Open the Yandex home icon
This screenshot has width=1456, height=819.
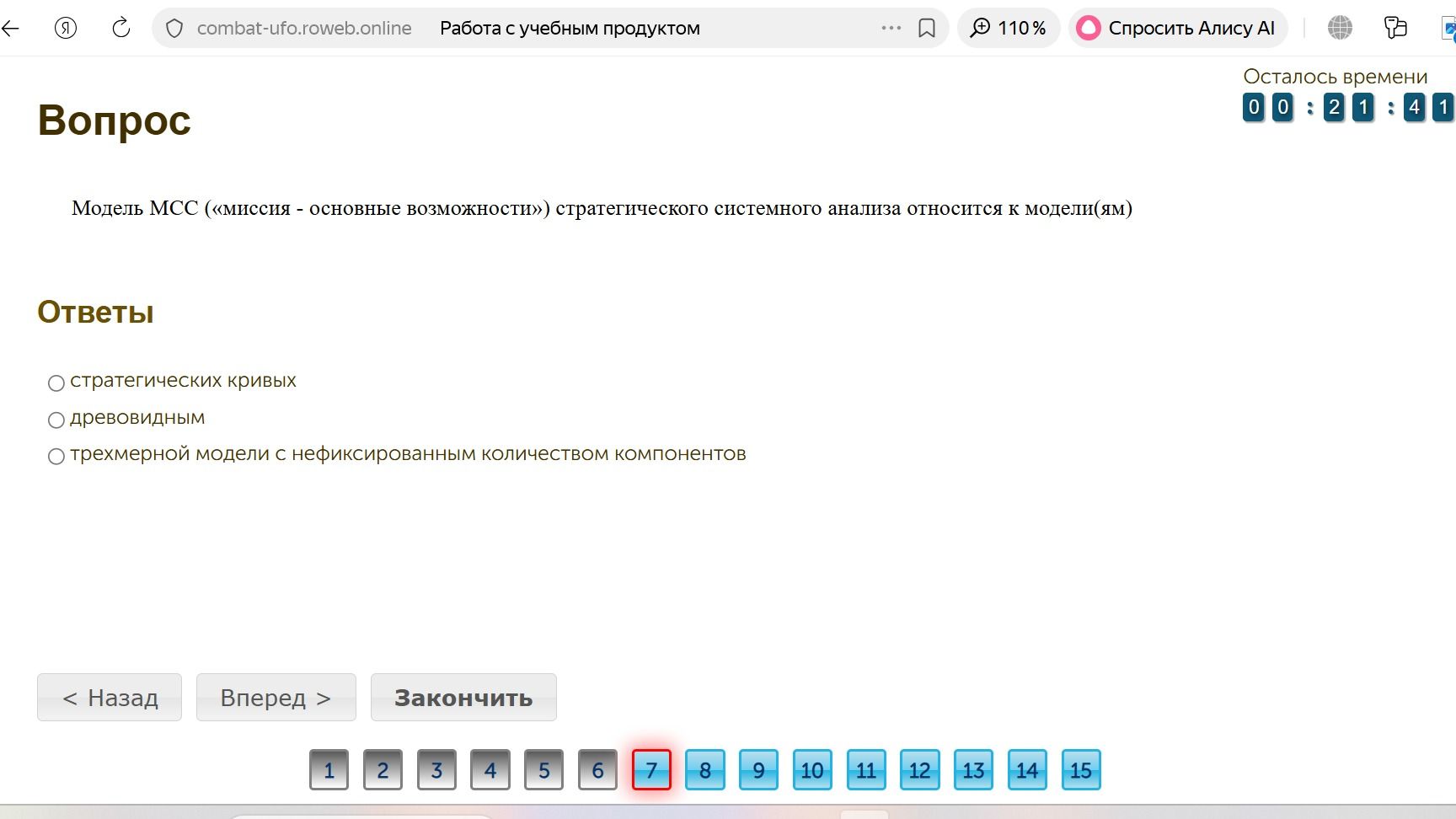click(66, 28)
